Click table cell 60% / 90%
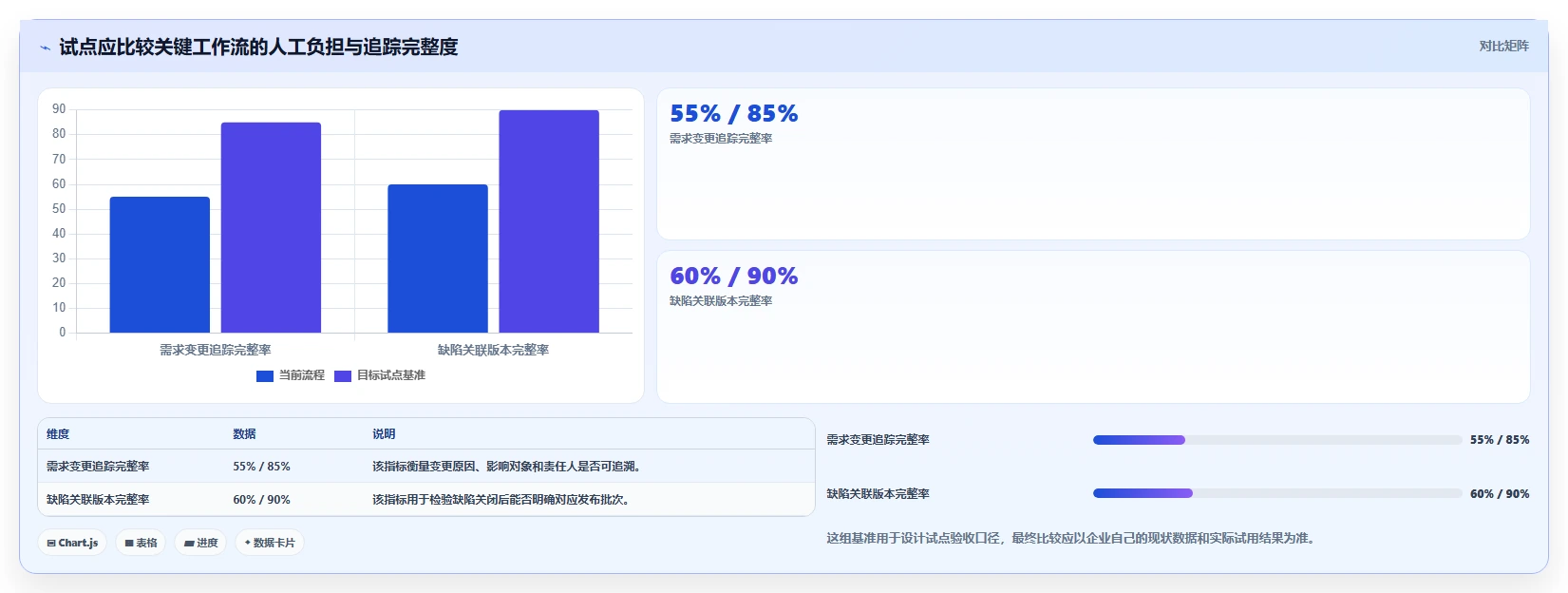The image size is (1568, 593). (261, 500)
